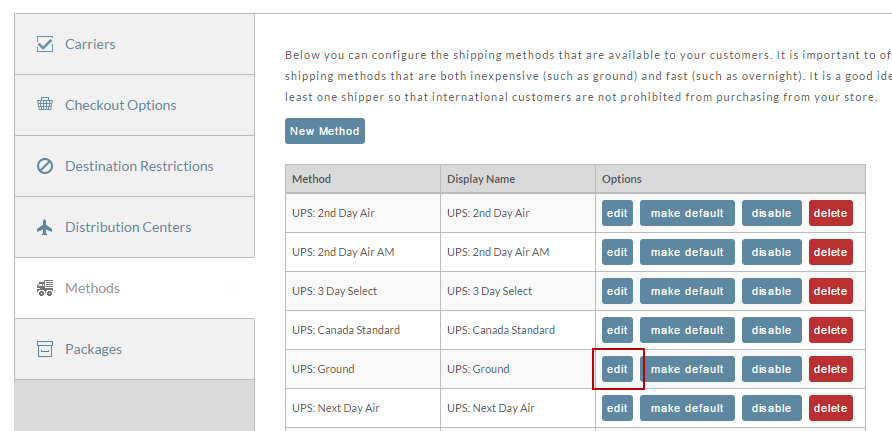Make UPS: 2nd Day Air default

coord(687,213)
